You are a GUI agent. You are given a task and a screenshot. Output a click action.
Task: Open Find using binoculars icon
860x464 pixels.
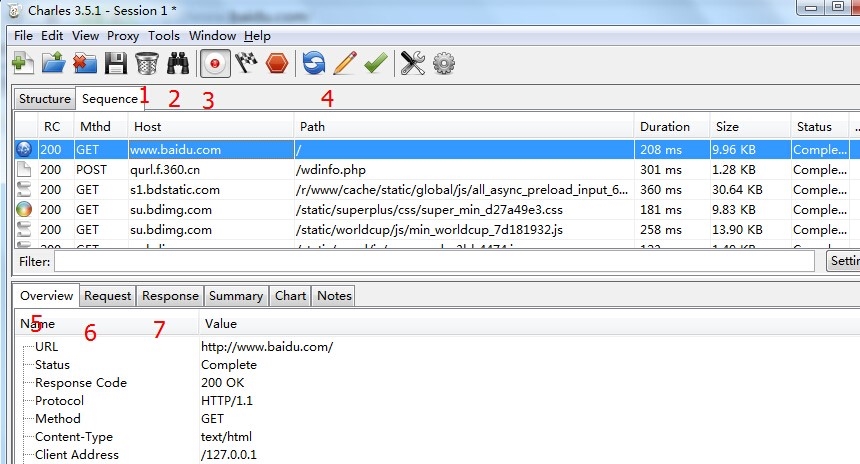pos(178,63)
